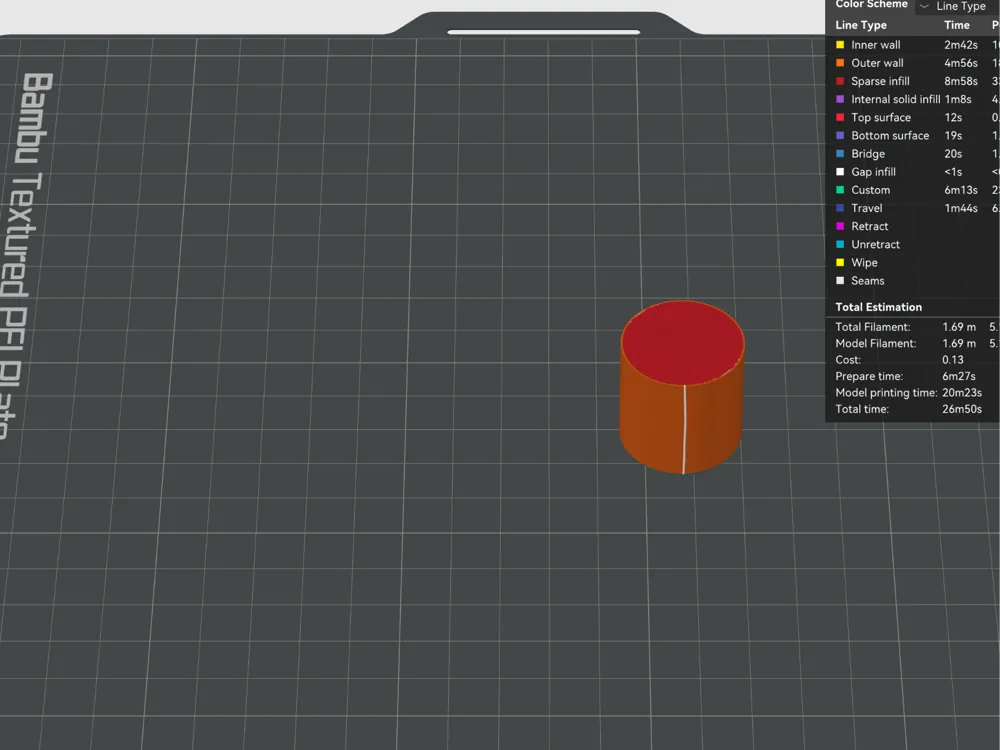
Task: Click the white seam line on the cylinder
Action: [x=684, y=429]
